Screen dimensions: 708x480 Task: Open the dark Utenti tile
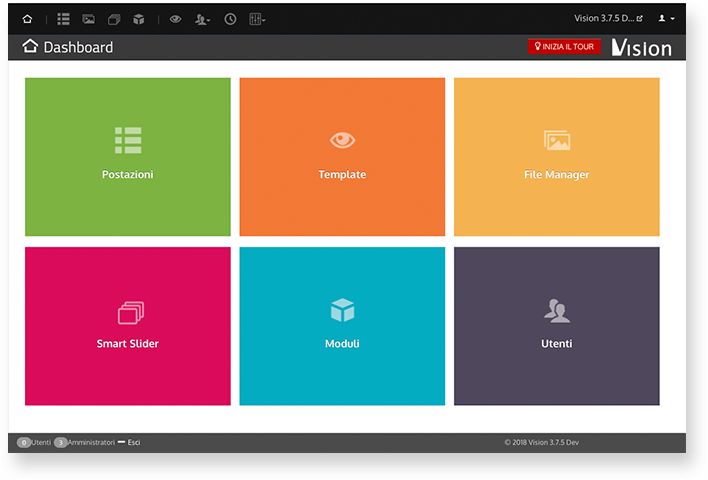click(x=557, y=326)
